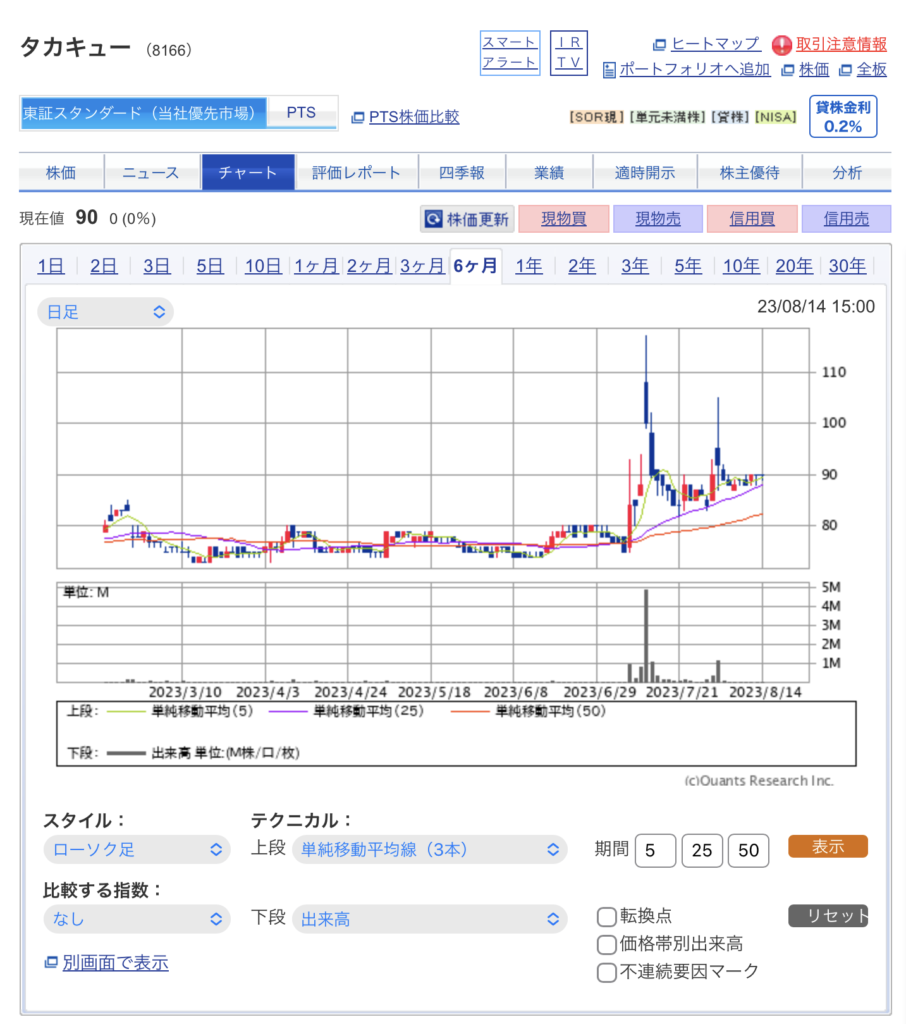906x1024 pixels.
Task: Check the 価格帯別出来高 option
Action: (x=606, y=944)
